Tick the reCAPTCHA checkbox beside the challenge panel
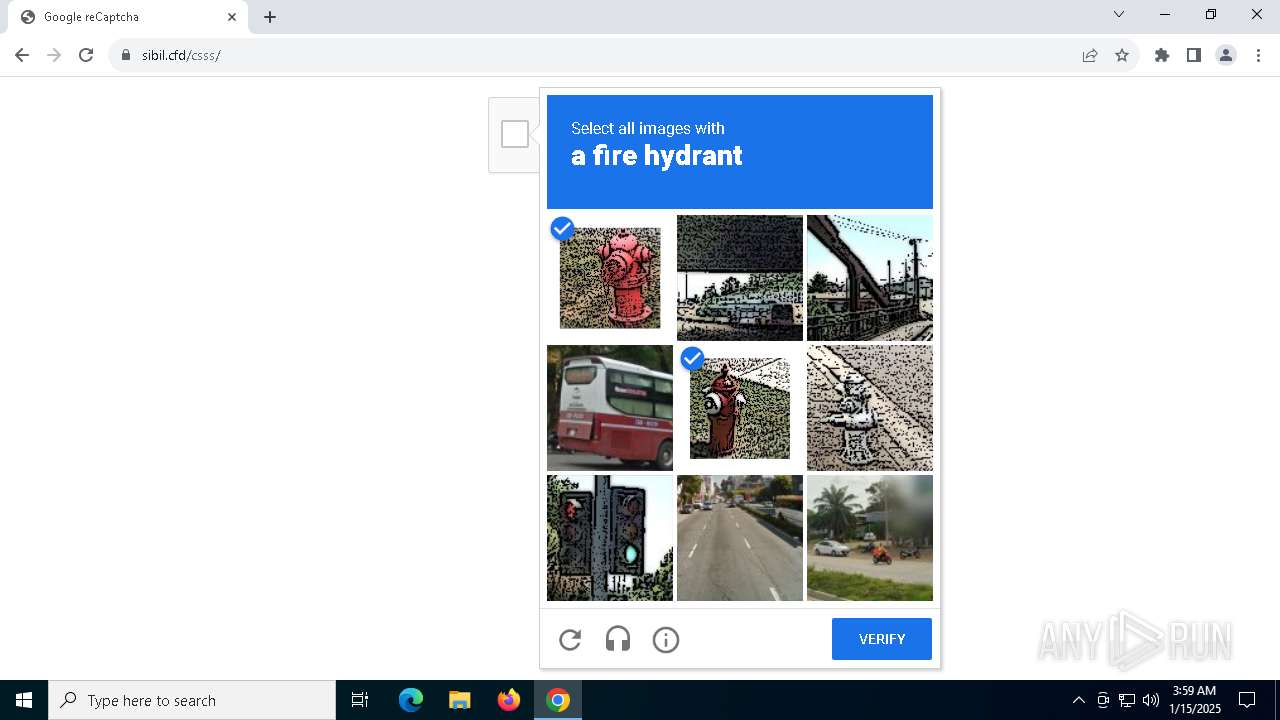The width and height of the screenshot is (1280, 720). pos(515,134)
